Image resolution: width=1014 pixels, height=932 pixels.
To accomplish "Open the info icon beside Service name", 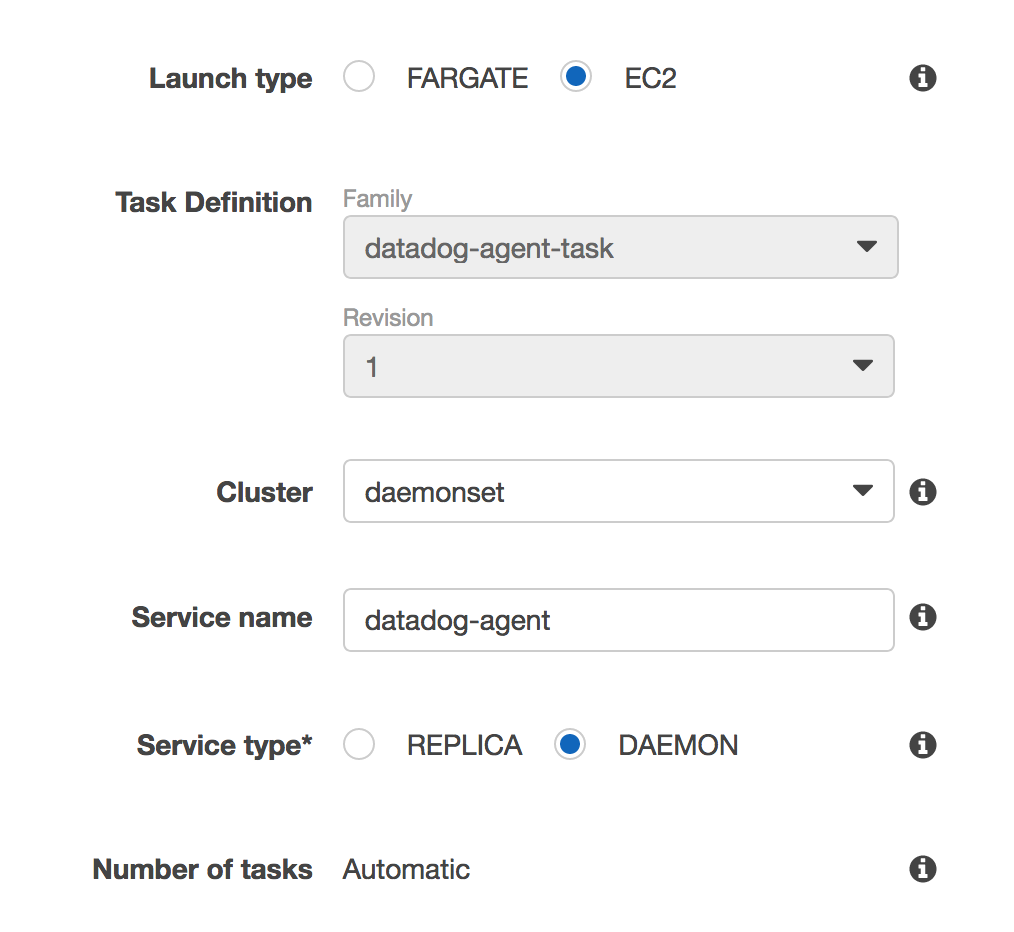I will tap(922, 617).
